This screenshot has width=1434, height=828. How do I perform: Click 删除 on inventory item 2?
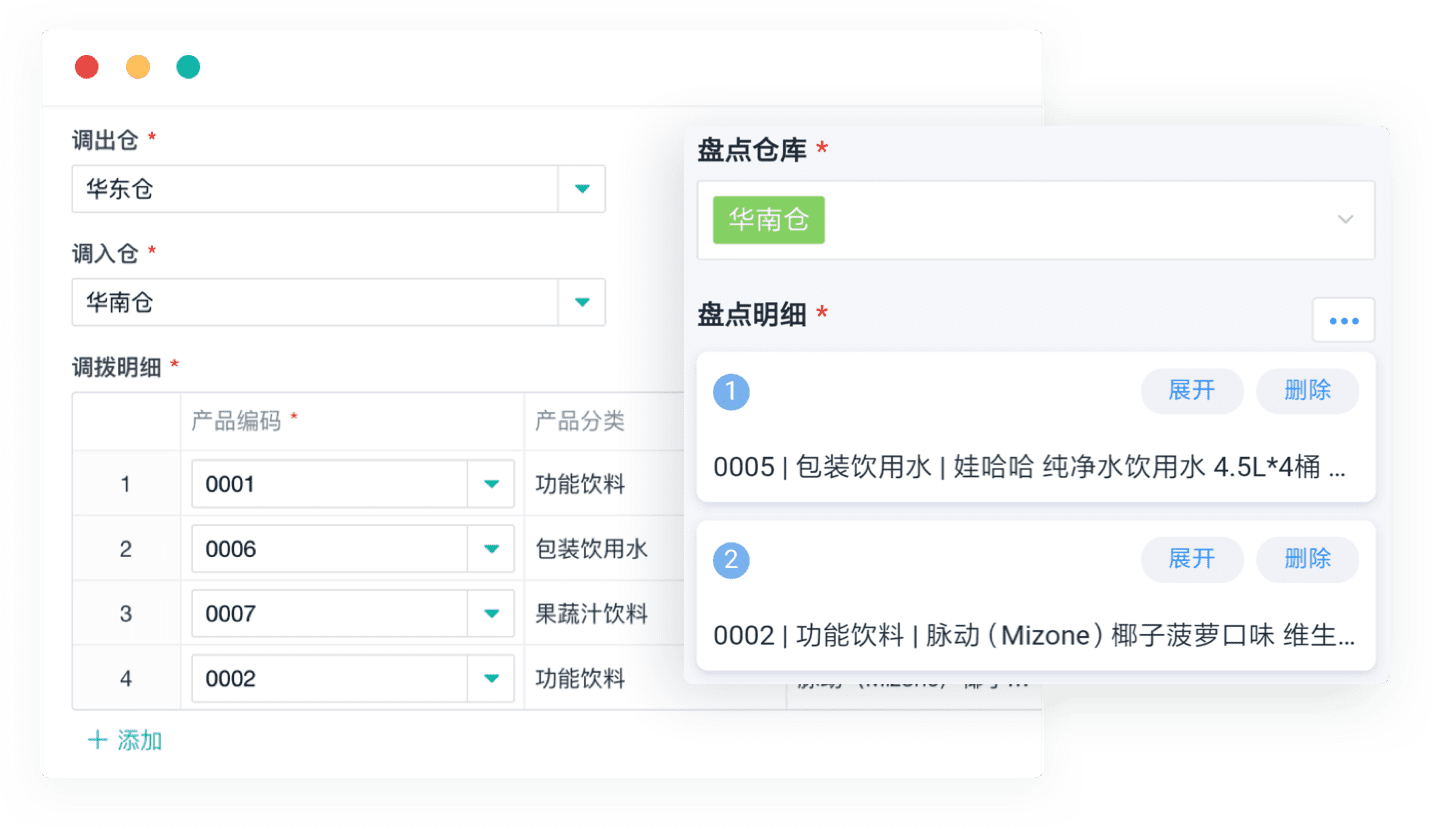(1307, 559)
